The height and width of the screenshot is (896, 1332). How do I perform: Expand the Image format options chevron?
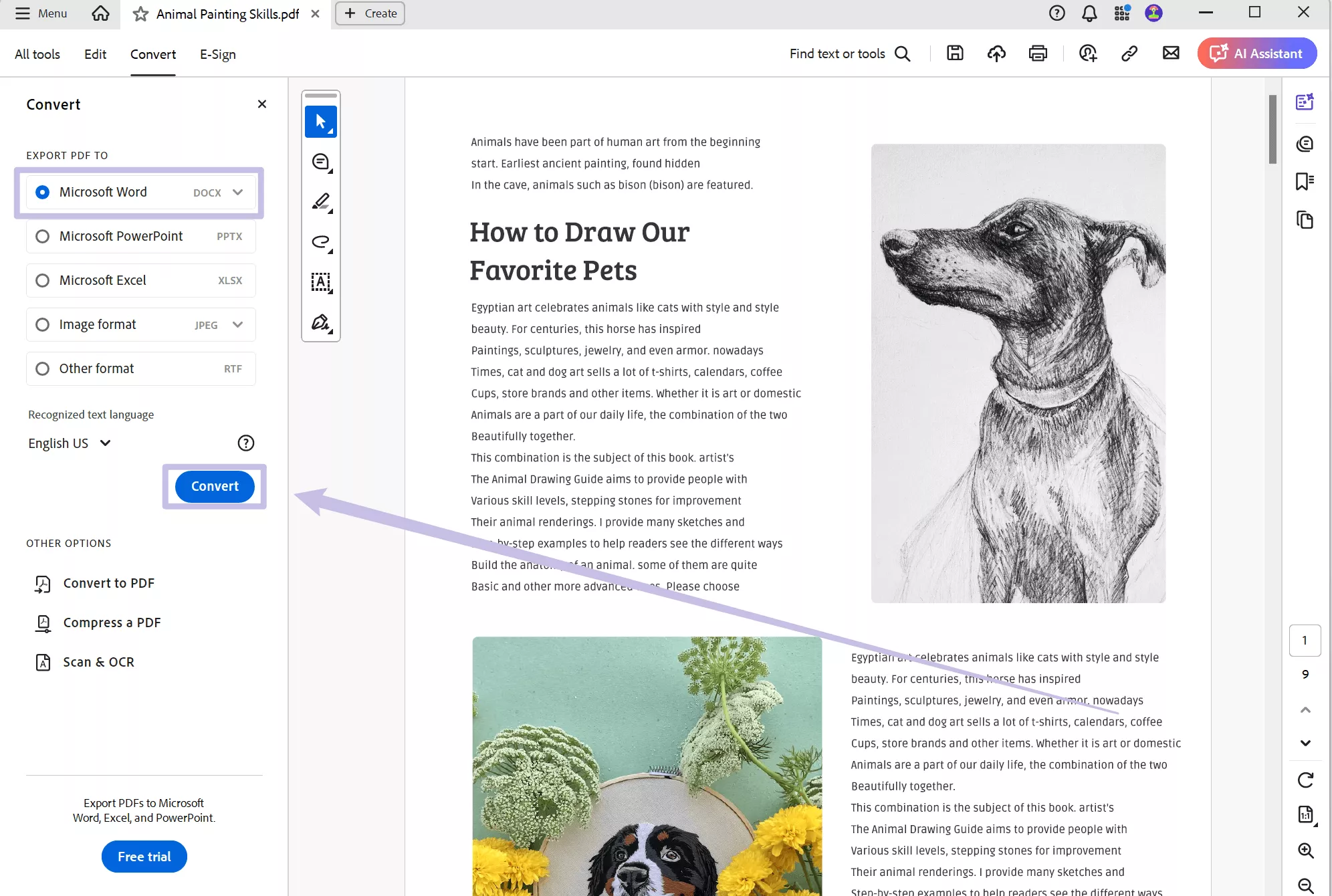click(237, 324)
